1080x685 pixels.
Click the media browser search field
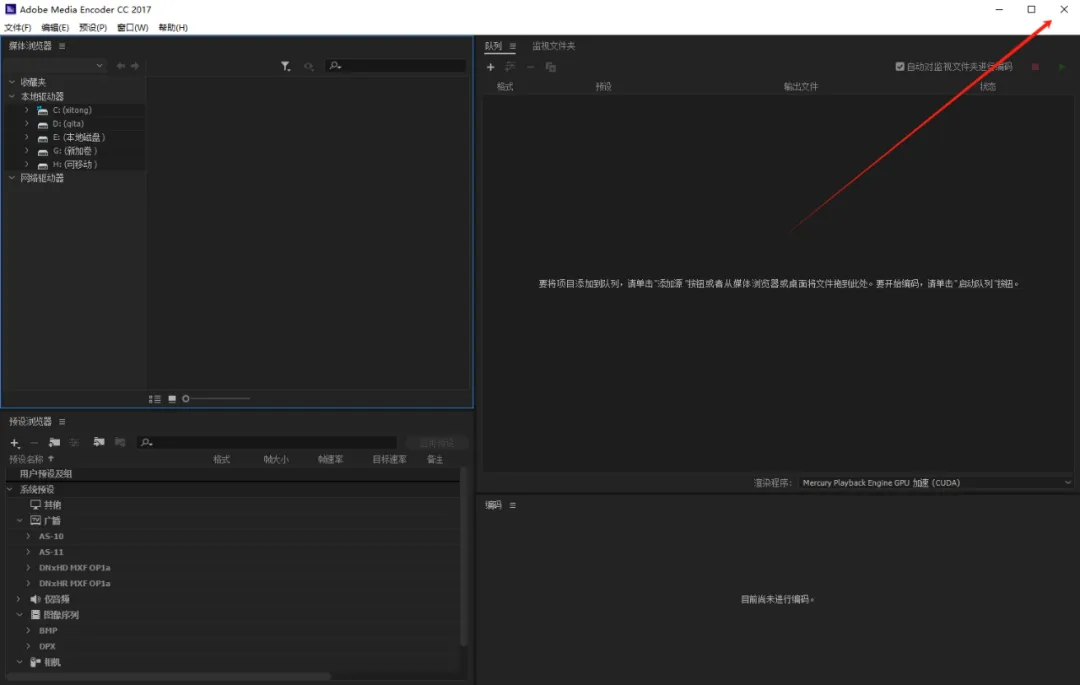[395, 65]
